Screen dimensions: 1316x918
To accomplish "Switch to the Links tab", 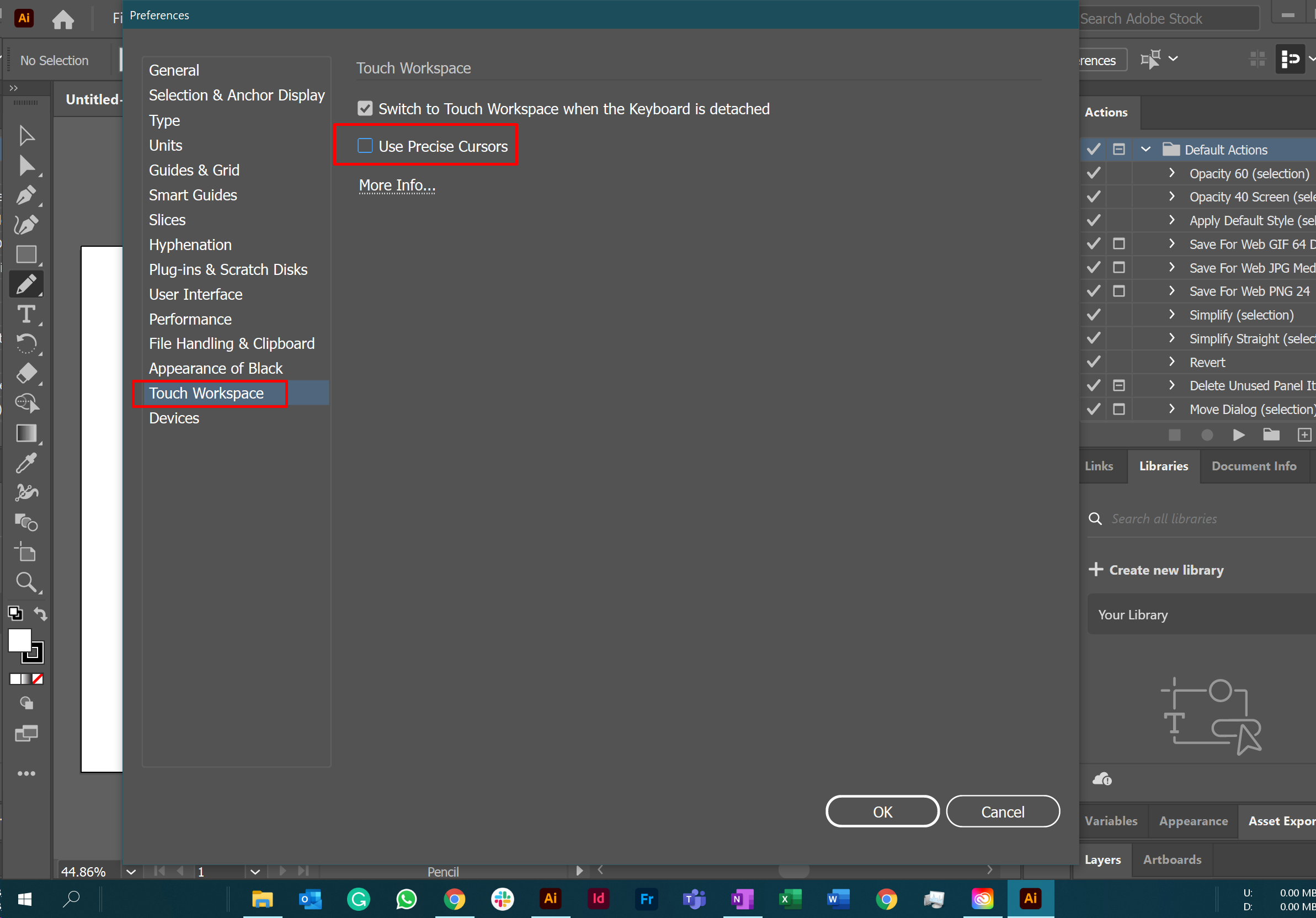I will click(1099, 466).
